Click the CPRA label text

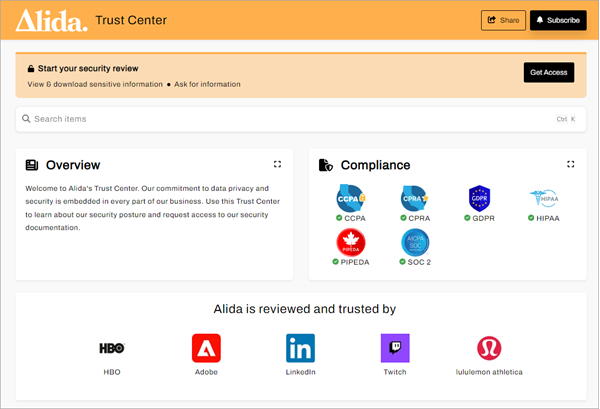(419, 218)
